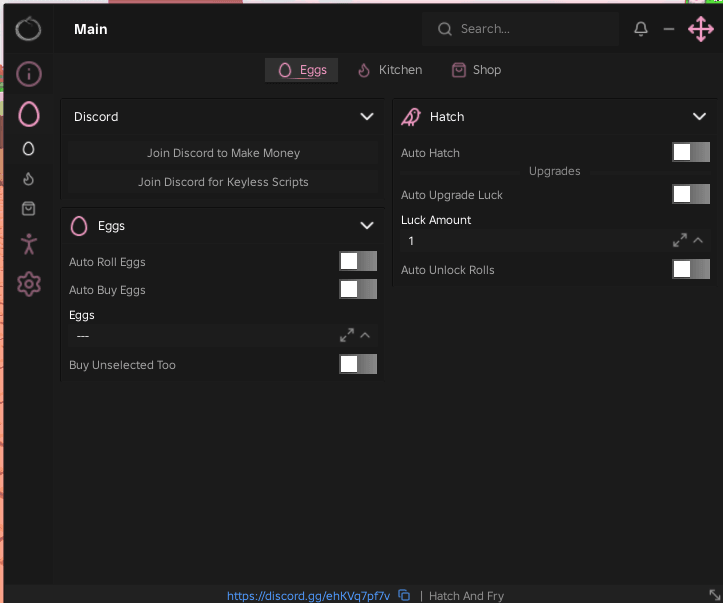This screenshot has width=723, height=603.
Task: Click the app logo icon in the top-left corner
Action: click(x=28, y=29)
